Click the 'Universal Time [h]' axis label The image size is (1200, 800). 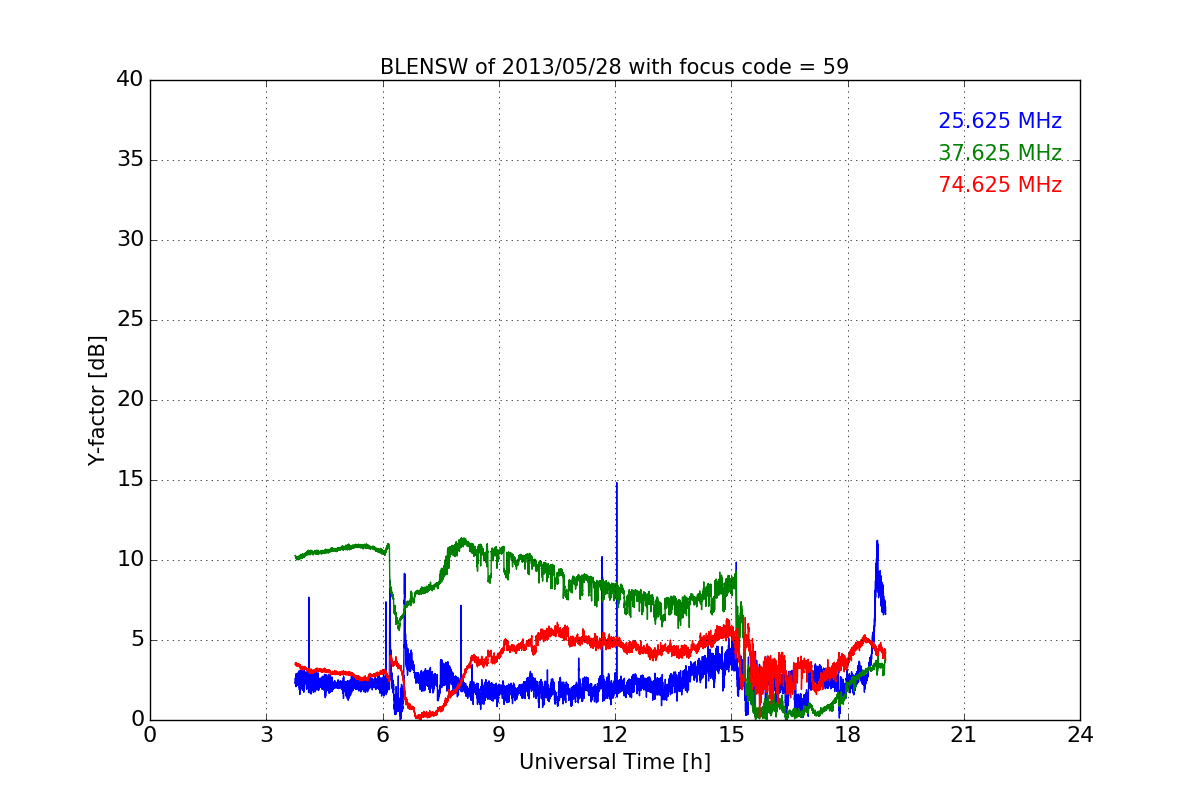coord(614,762)
